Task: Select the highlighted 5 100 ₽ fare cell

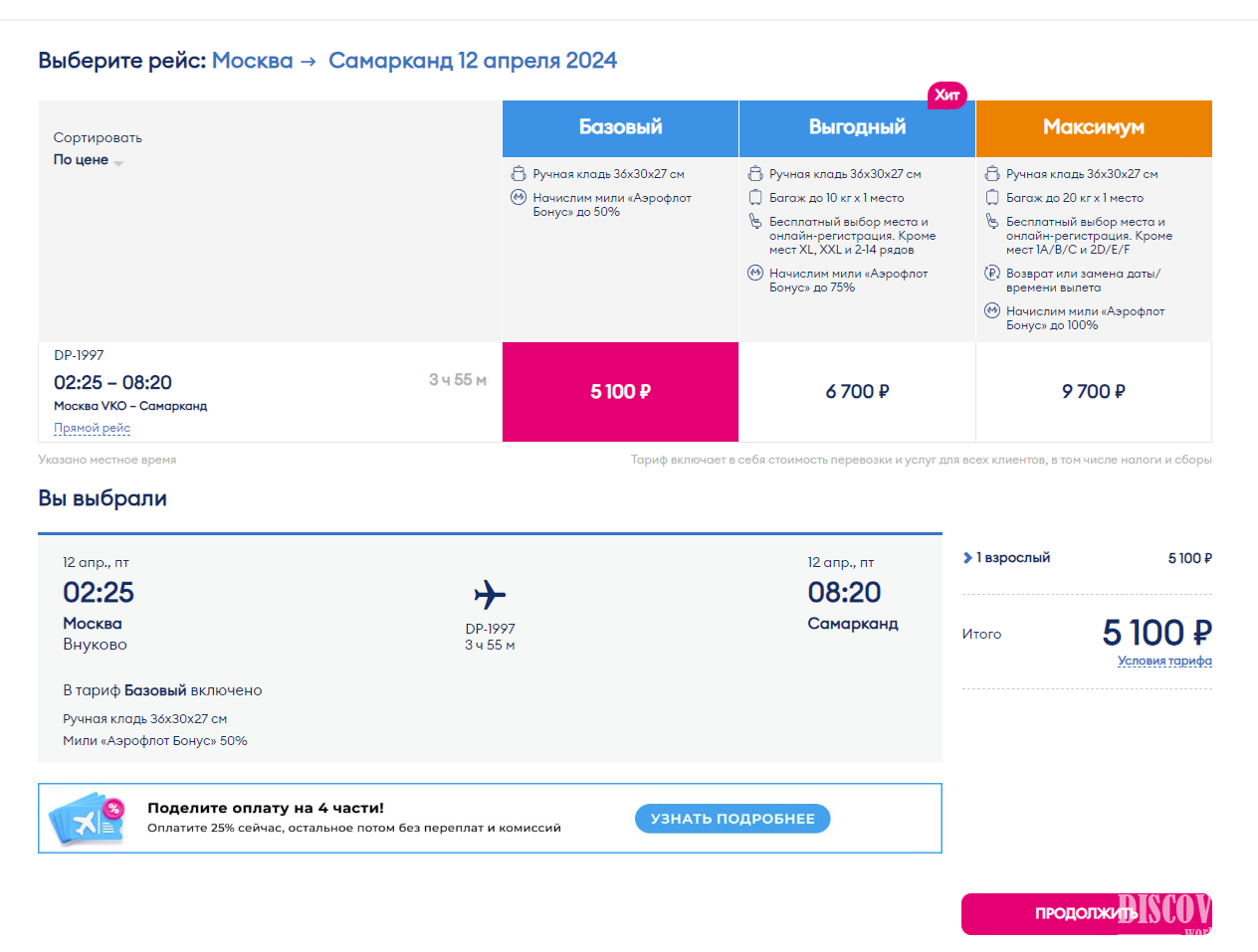Action: coord(620,392)
